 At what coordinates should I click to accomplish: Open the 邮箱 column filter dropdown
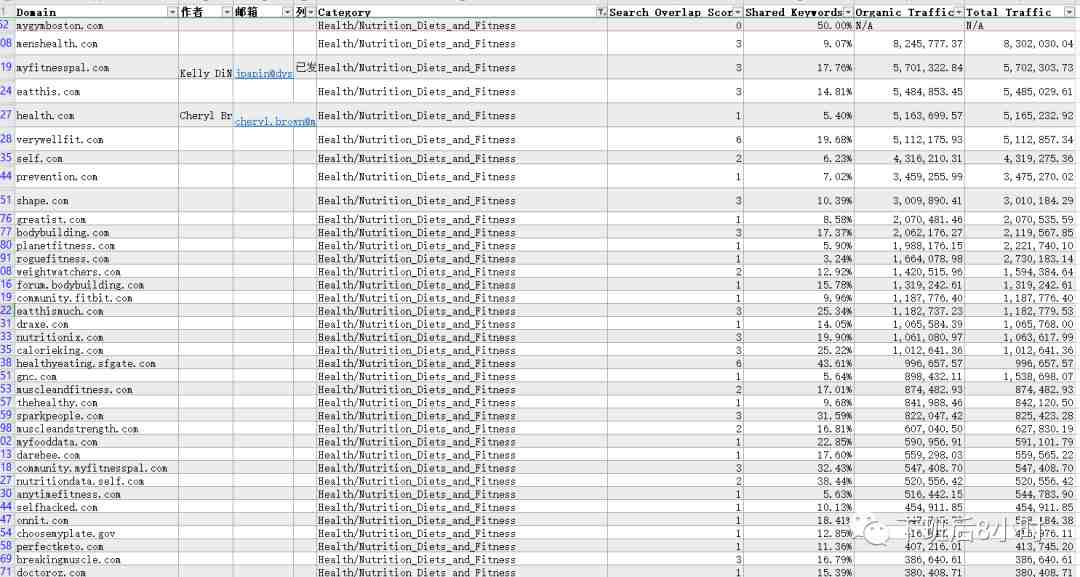pyautogui.click(x=287, y=12)
